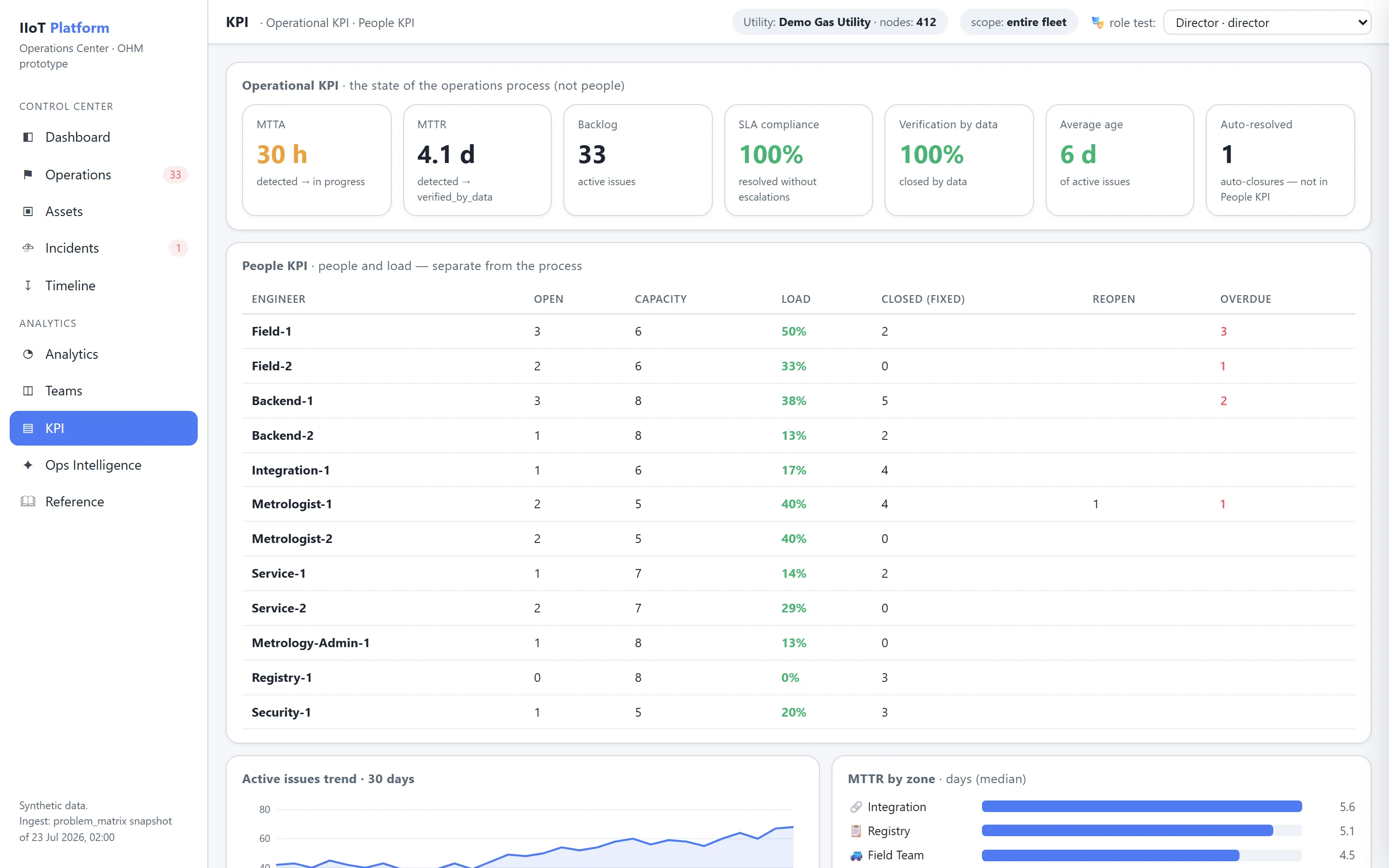Click the Timeline arrow icon
The image size is (1389, 868).
(27, 285)
